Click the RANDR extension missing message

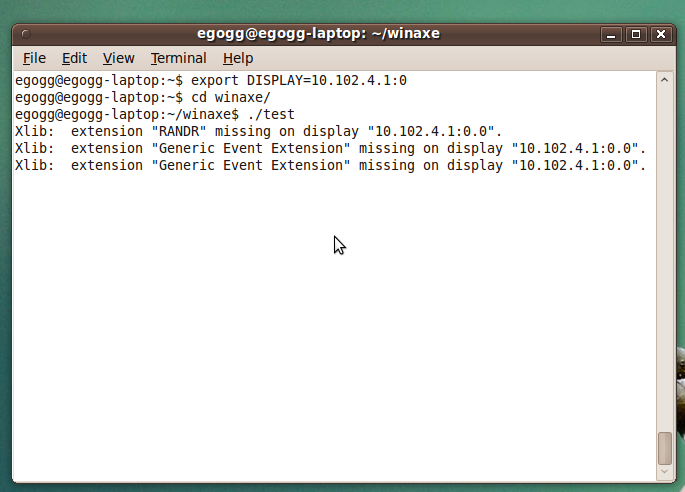tap(259, 132)
